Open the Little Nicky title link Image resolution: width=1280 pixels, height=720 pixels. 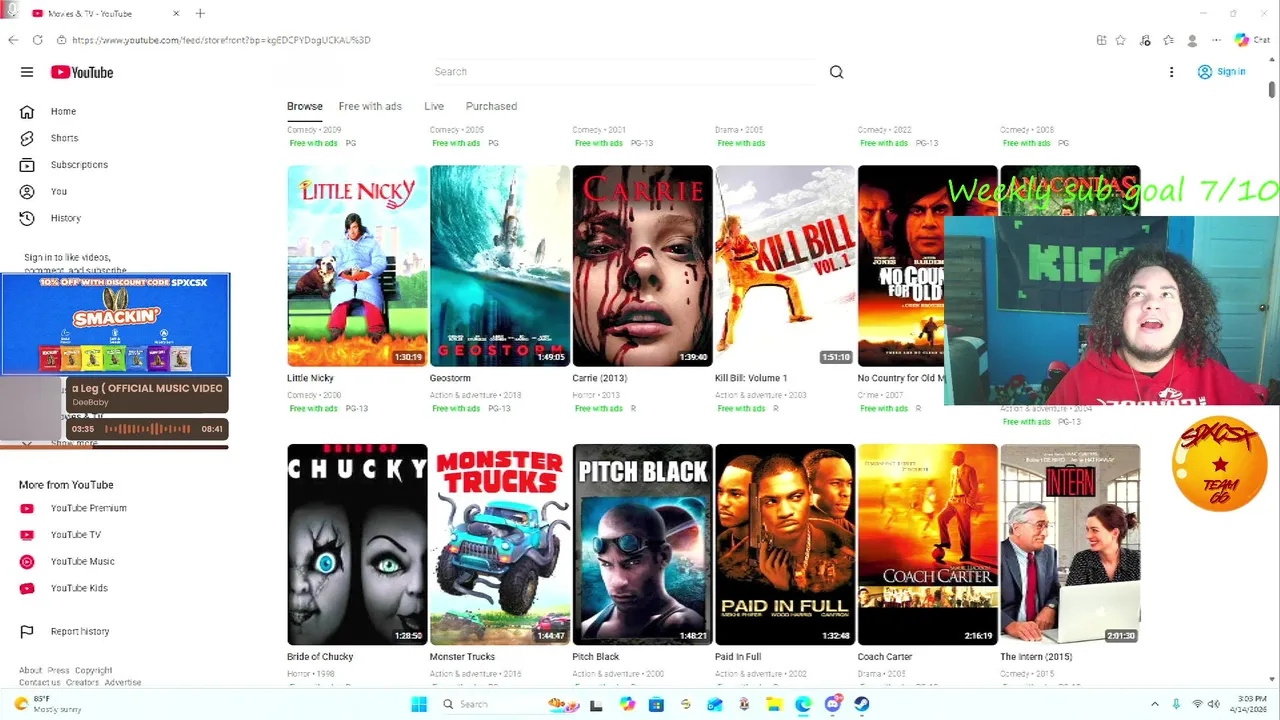[310, 378]
